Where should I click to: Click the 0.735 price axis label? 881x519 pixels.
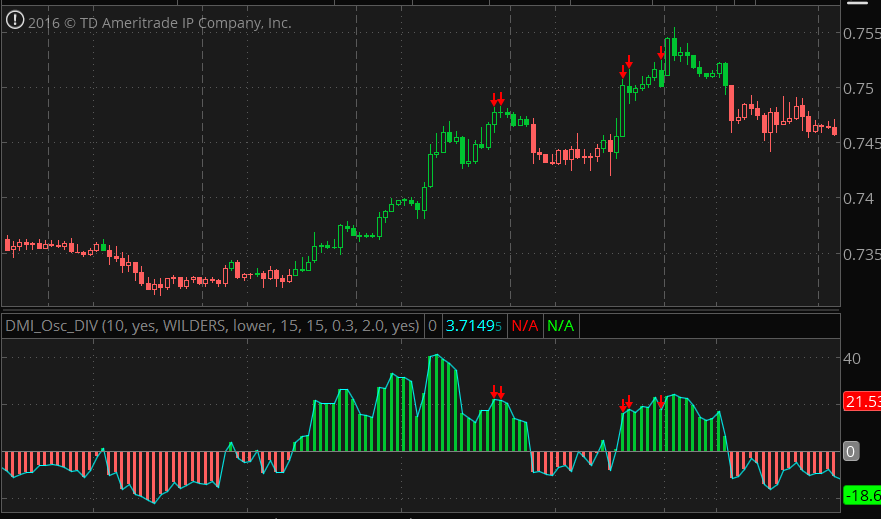(x=861, y=254)
